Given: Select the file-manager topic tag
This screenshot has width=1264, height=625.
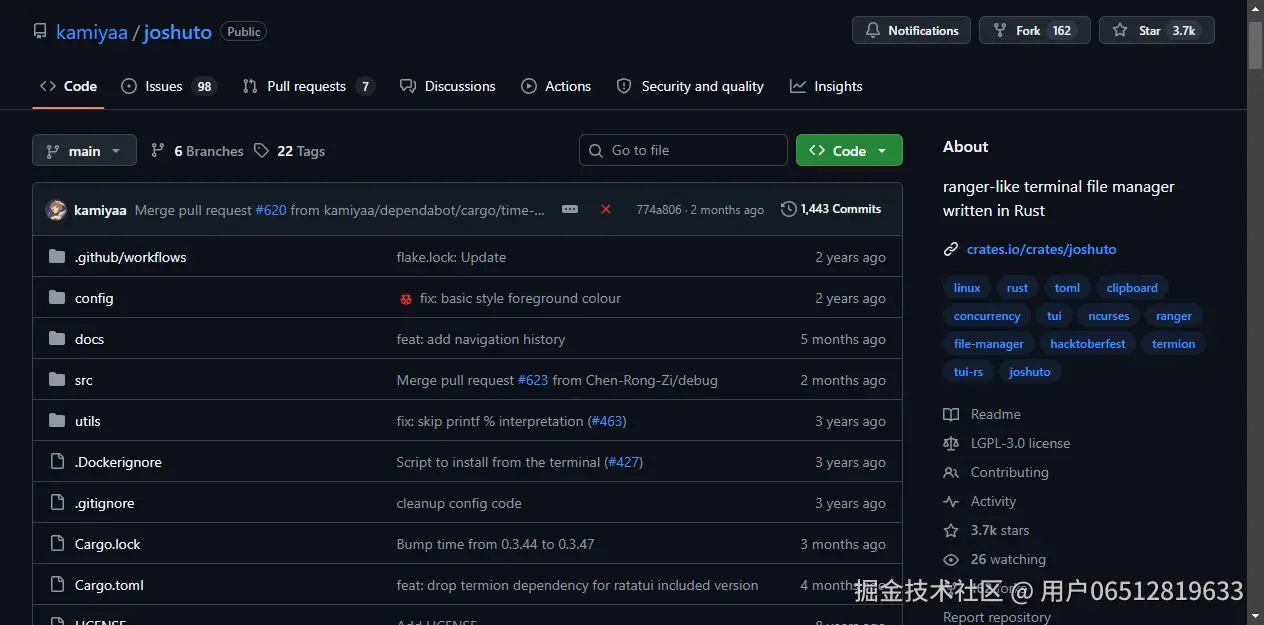Looking at the screenshot, I should click(989, 344).
